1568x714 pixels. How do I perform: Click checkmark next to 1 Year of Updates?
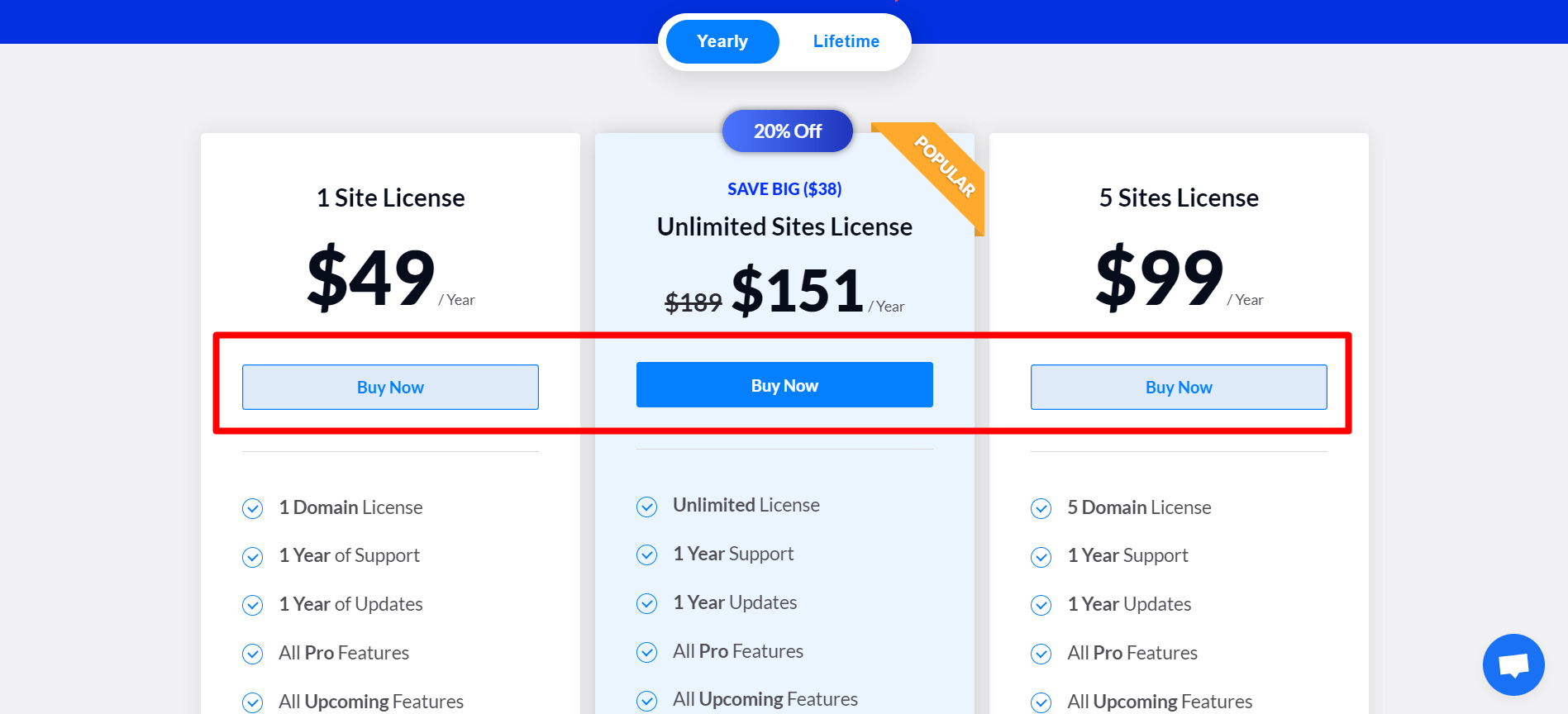click(252, 605)
